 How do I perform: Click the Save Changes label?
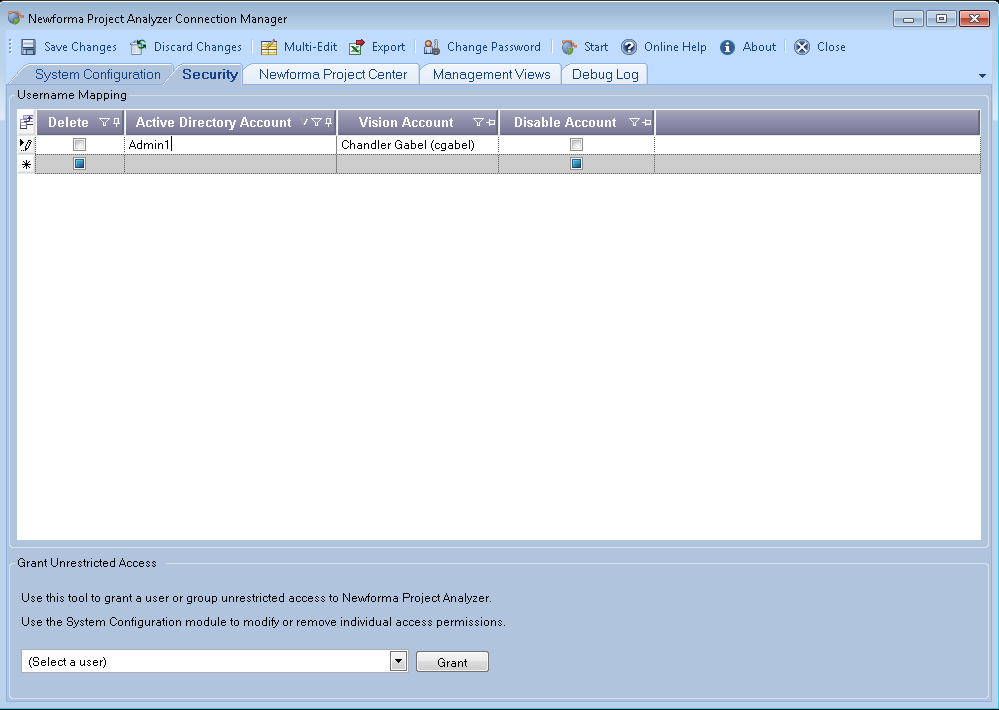pos(80,47)
